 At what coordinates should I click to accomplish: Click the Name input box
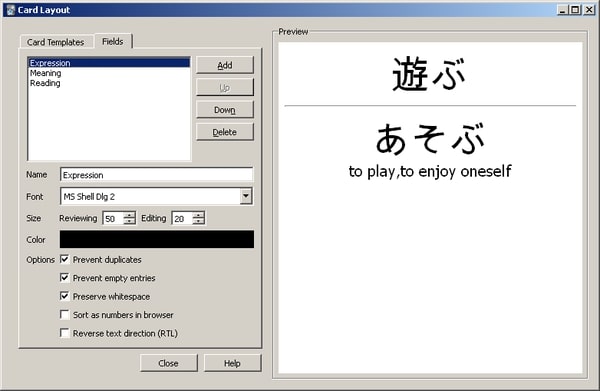click(x=156, y=175)
